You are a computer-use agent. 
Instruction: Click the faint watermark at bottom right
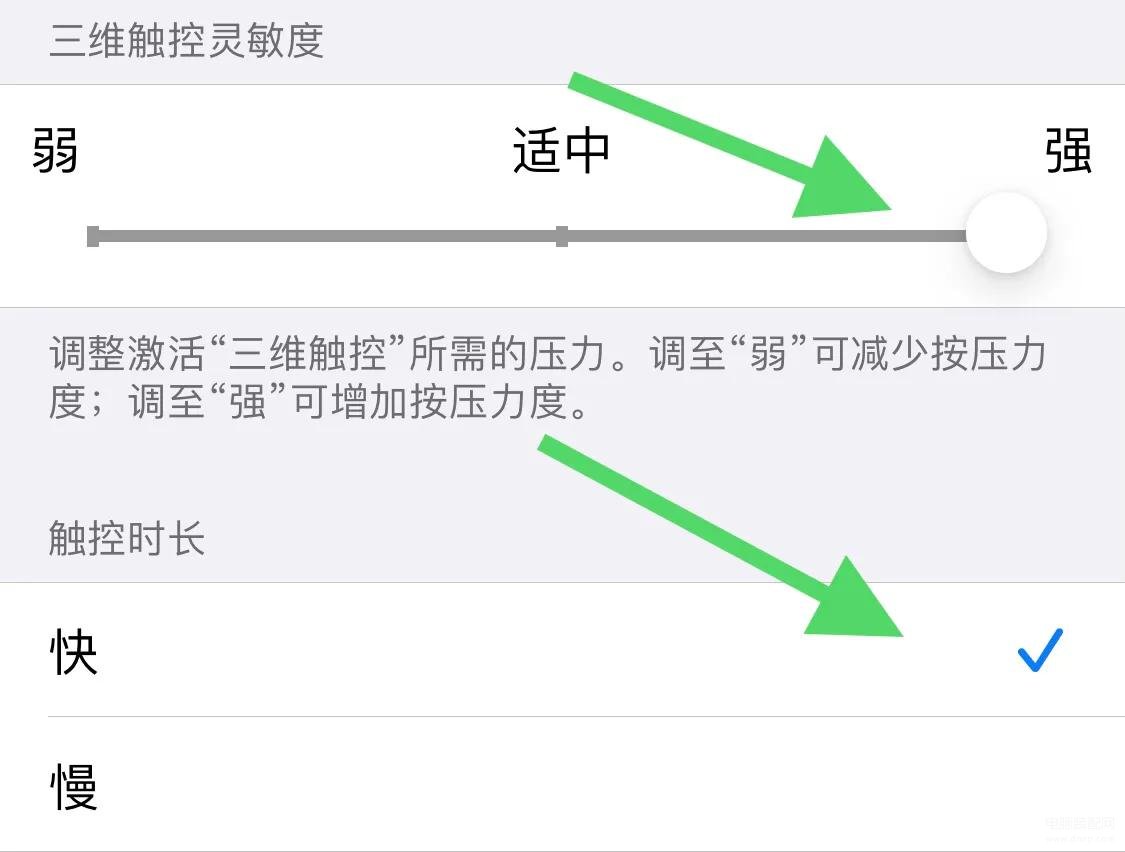click(1080, 828)
